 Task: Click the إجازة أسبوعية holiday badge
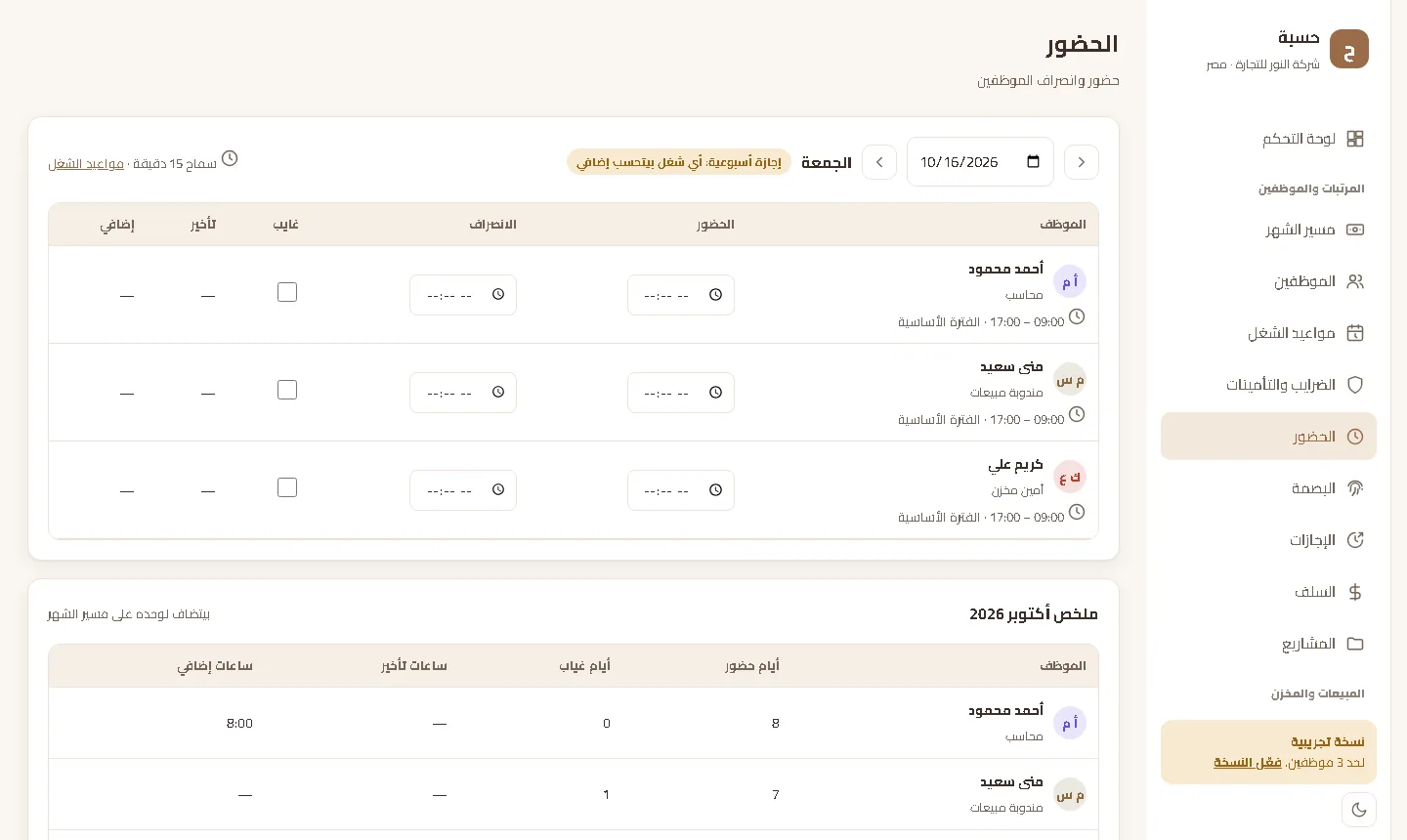point(679,162)
